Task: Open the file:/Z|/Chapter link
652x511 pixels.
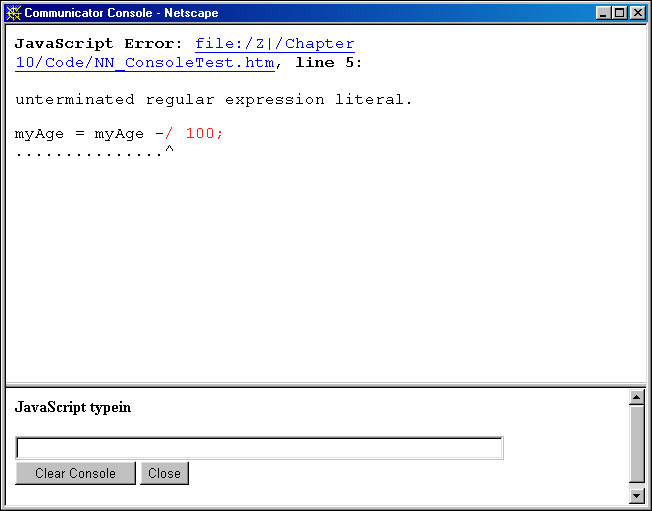Action: [274, 44]
